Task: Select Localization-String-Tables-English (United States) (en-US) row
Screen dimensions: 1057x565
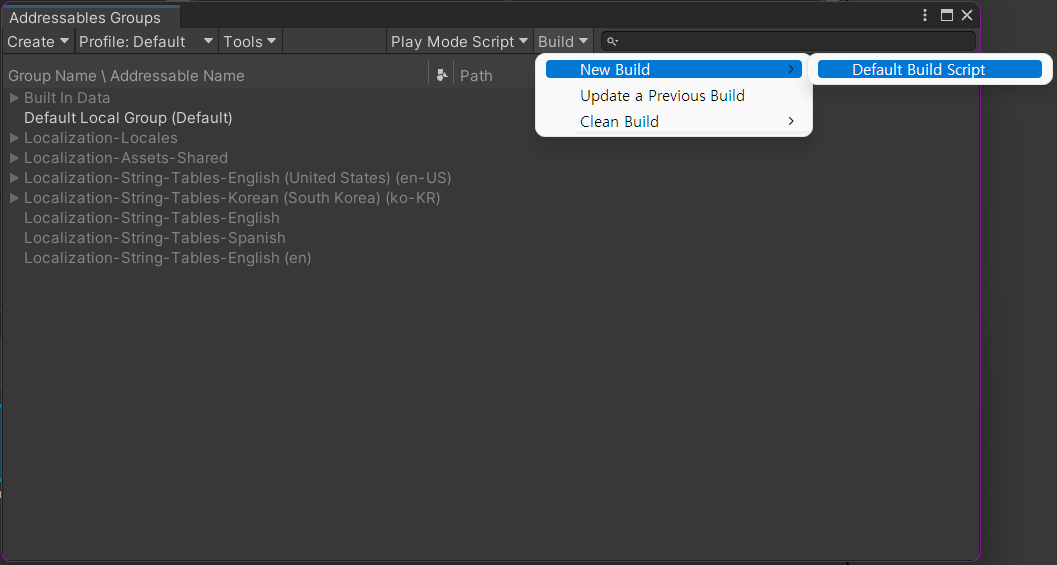Action: [237, 178]
